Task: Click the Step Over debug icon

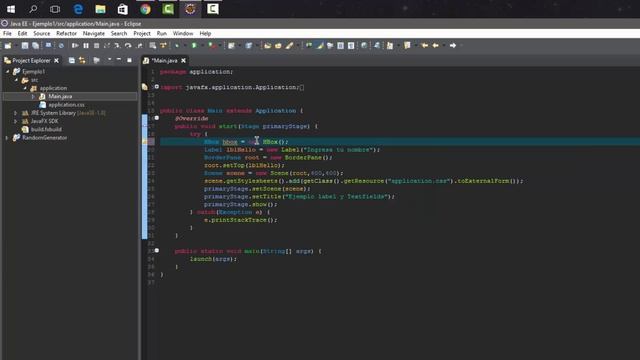Action: coord(128,46)
